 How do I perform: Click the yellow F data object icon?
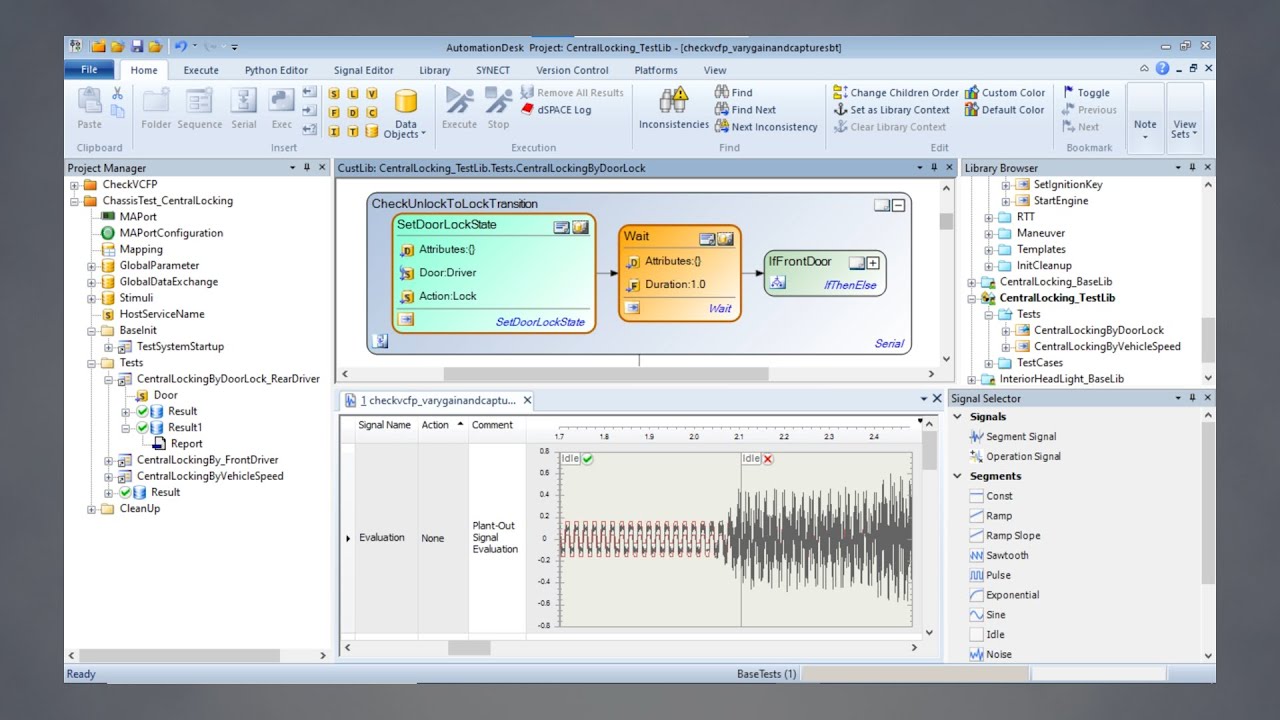tap(335, 112)
